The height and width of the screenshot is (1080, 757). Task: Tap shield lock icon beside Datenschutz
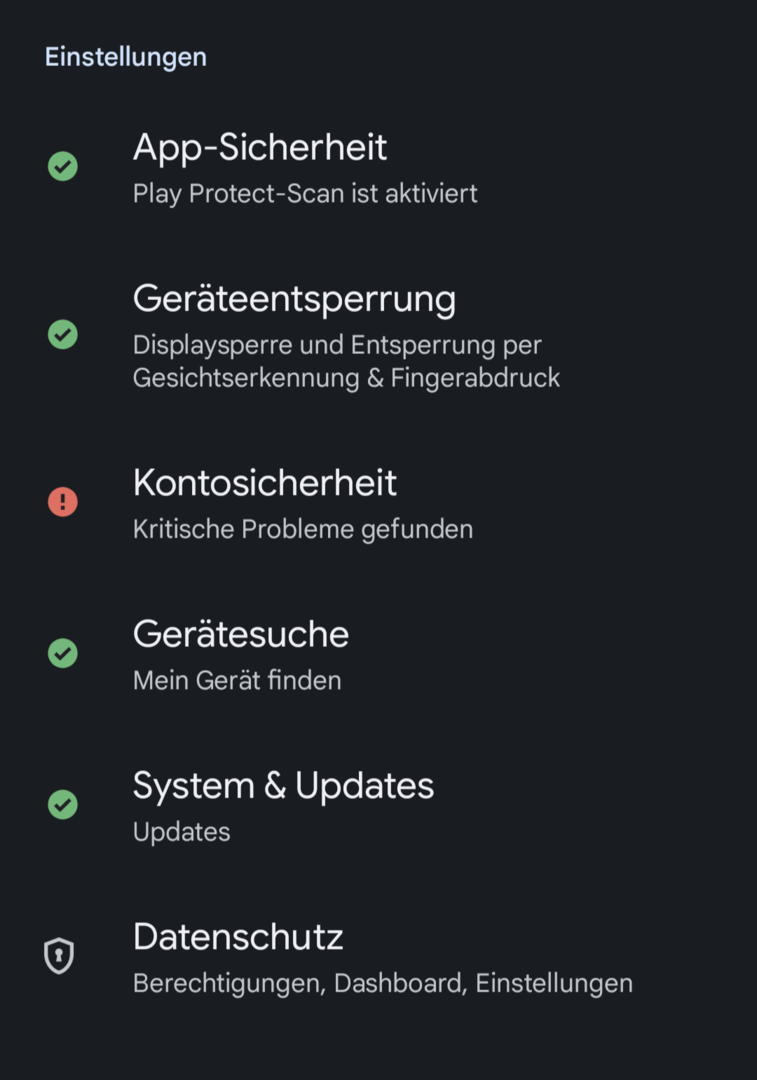(x=60, y=956)
